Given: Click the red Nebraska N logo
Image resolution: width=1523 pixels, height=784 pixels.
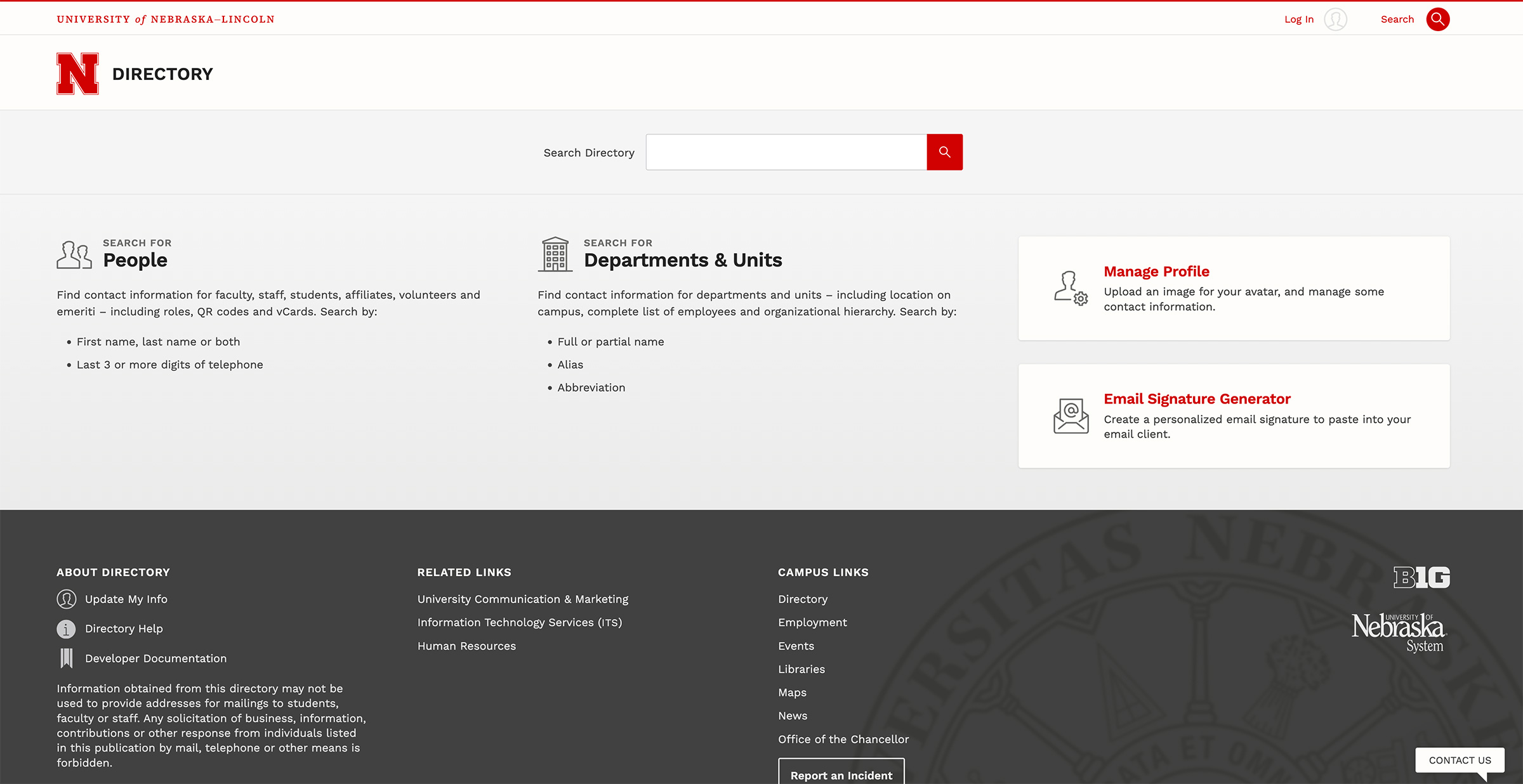Looking at the screenshot, I should coord(77,74).
